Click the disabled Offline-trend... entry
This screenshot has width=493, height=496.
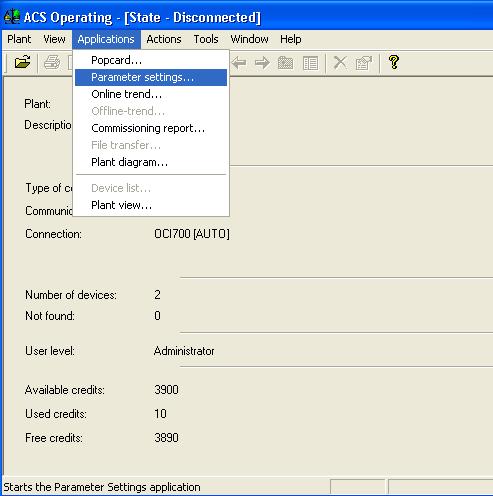pyautogui.click(x=151, y=111)
